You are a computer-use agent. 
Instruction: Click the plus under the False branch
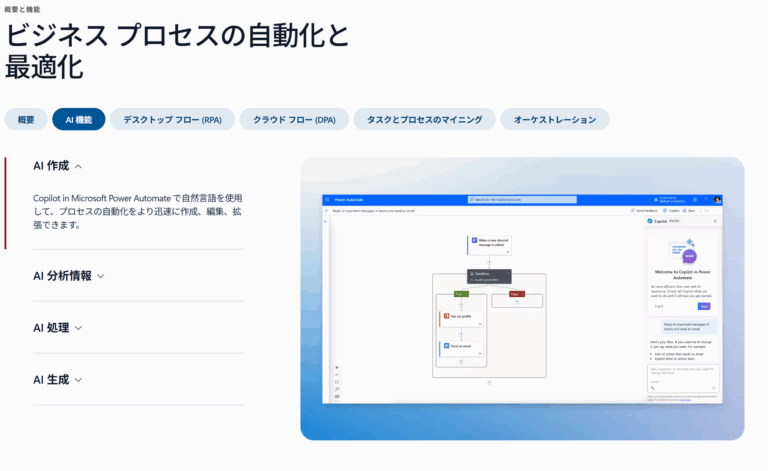coord(517,302)
